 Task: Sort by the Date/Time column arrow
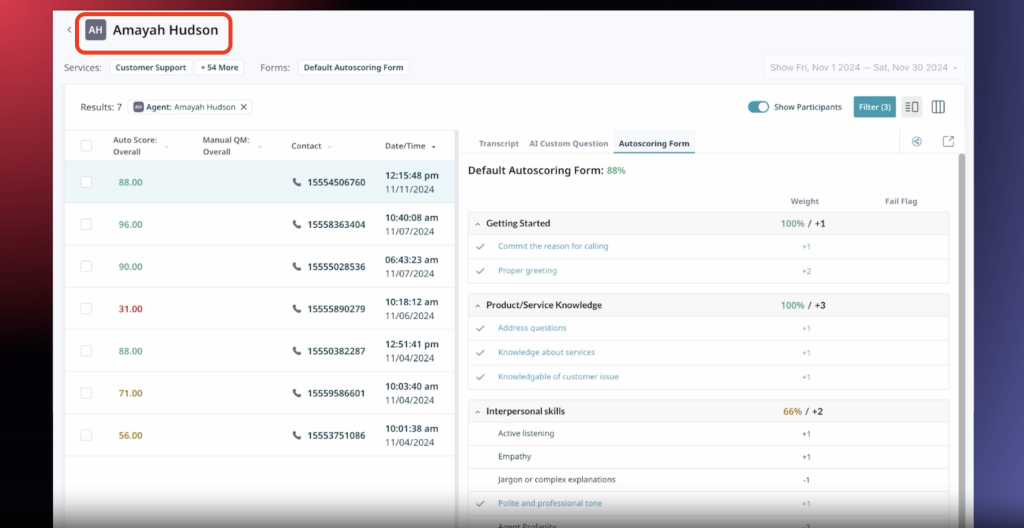(x=433, y=147)
